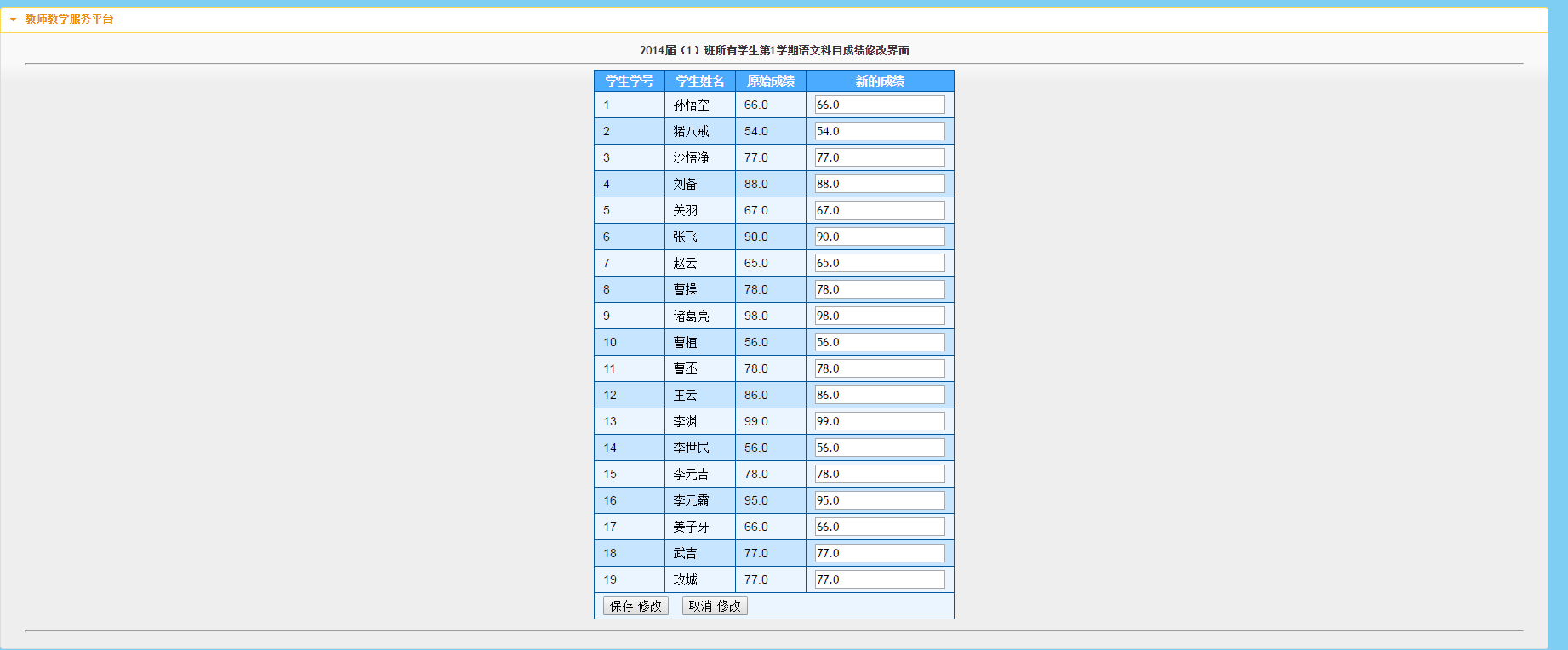Edit 李世民's new score input
Viewport: 1568px width, 650px height.
click(880, 448)
